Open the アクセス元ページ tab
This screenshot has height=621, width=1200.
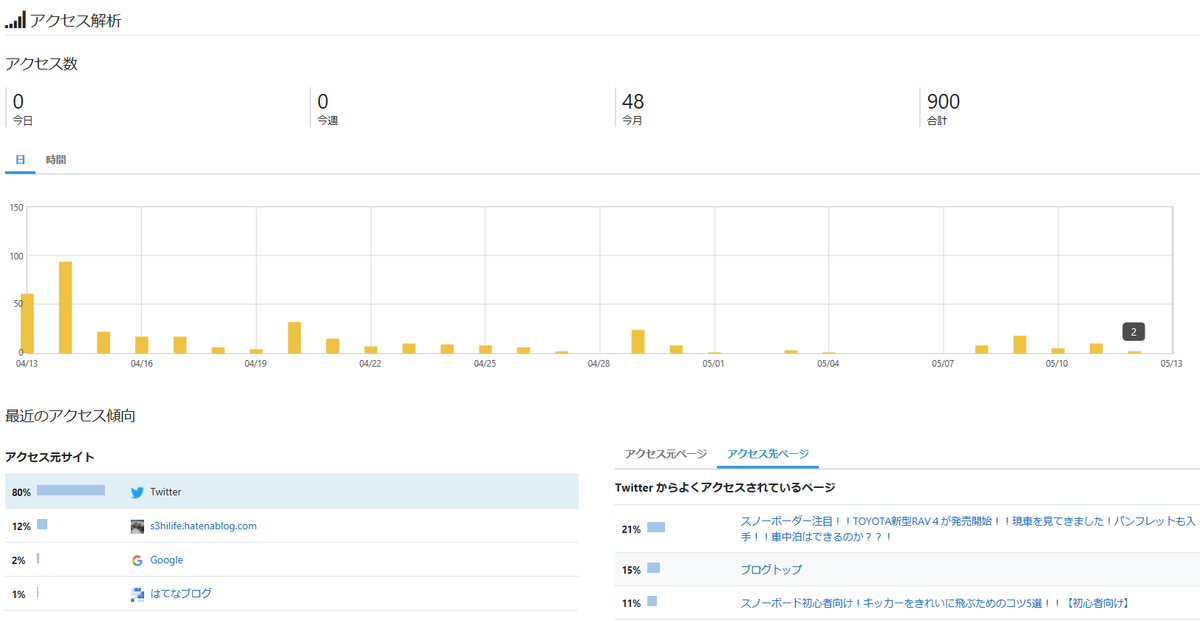click(665, 454)
